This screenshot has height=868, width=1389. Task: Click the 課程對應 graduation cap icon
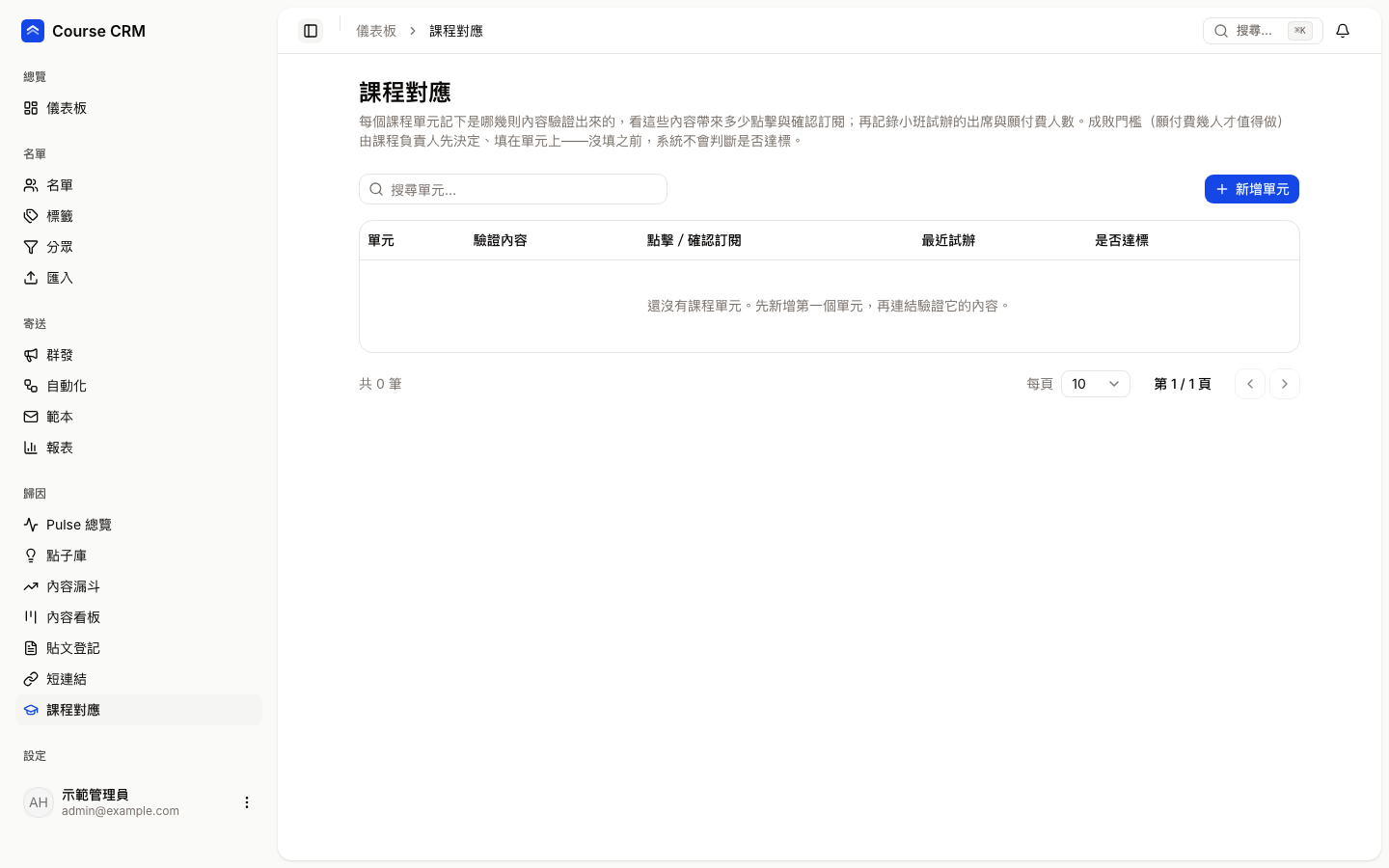click(x=31, y=710)
